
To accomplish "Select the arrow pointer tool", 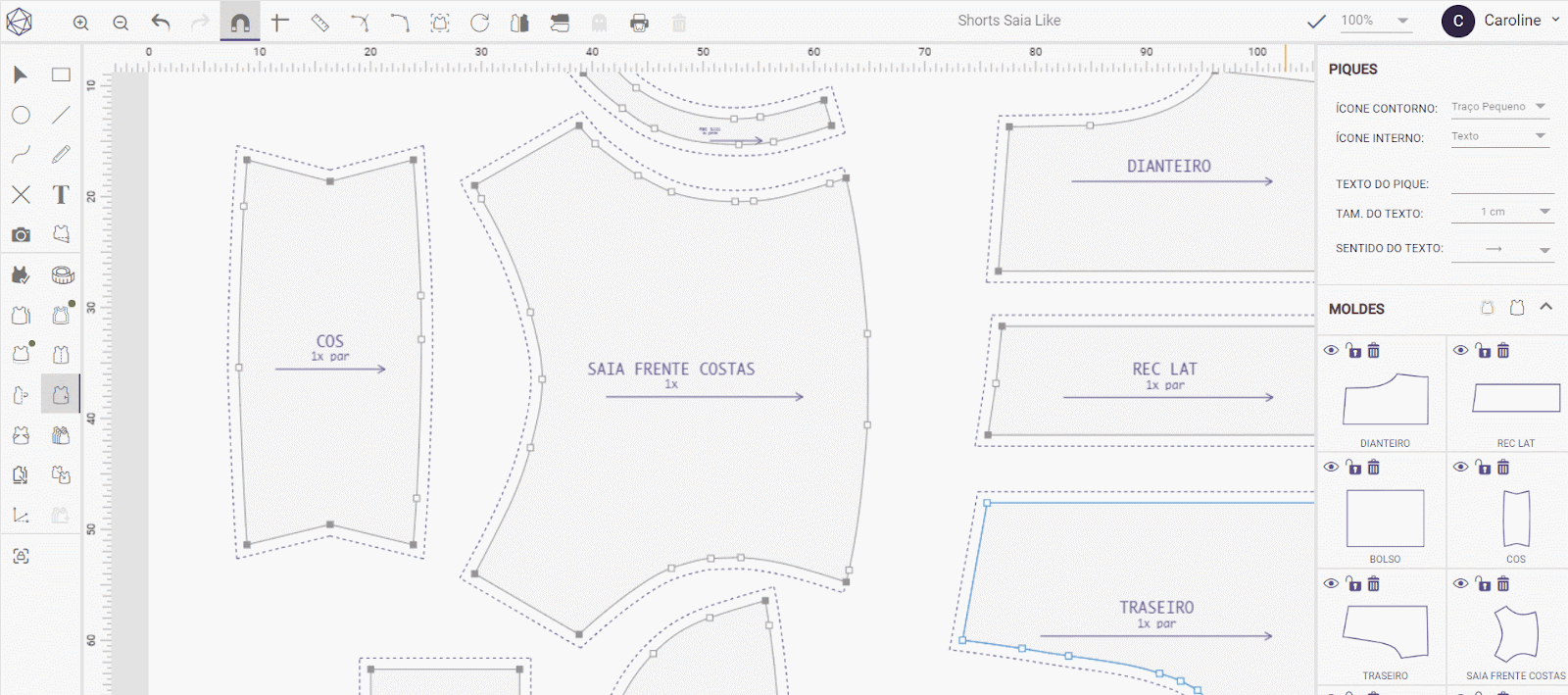I will (21, 74).
